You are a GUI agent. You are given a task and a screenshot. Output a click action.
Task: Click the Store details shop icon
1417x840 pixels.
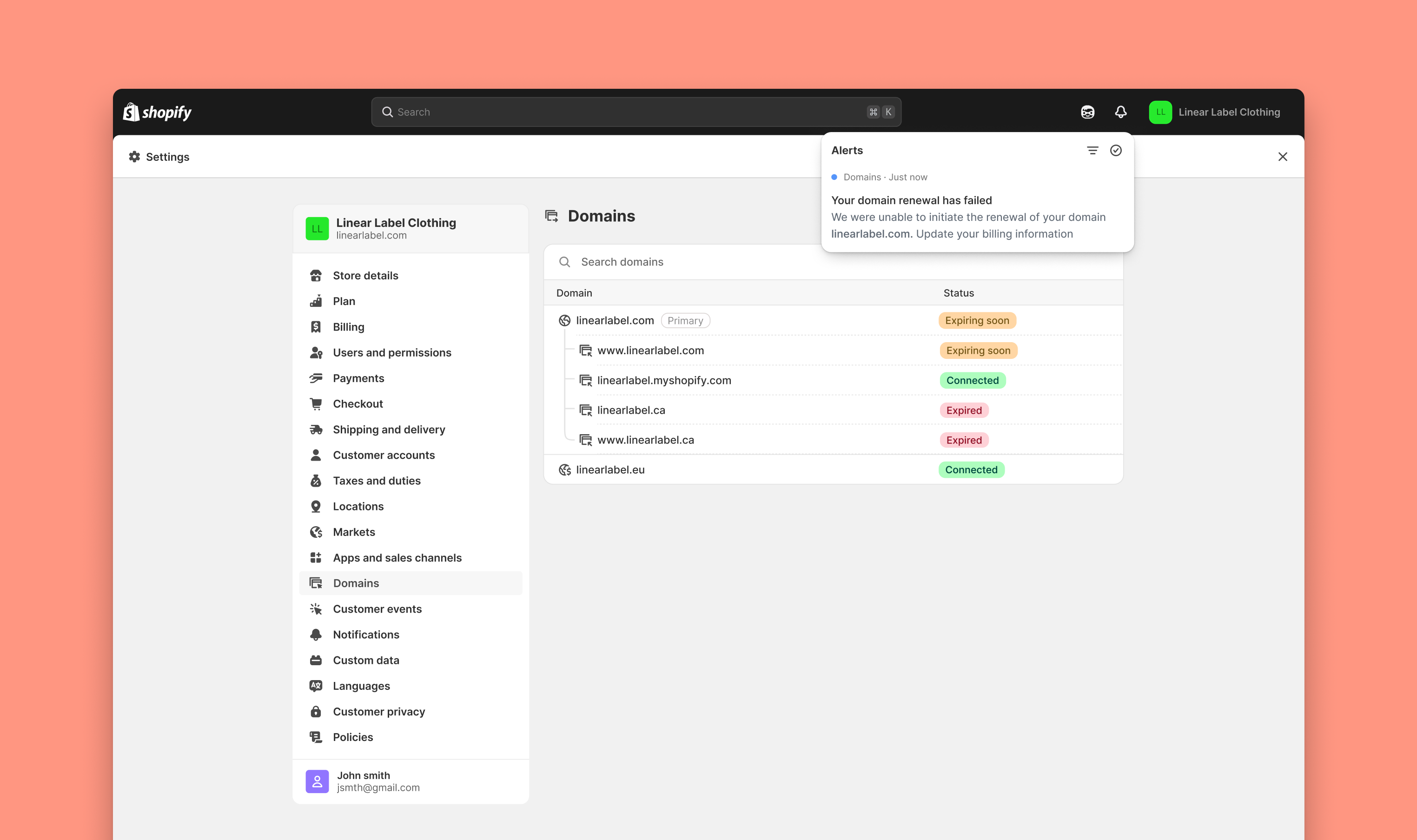[316, 276]
